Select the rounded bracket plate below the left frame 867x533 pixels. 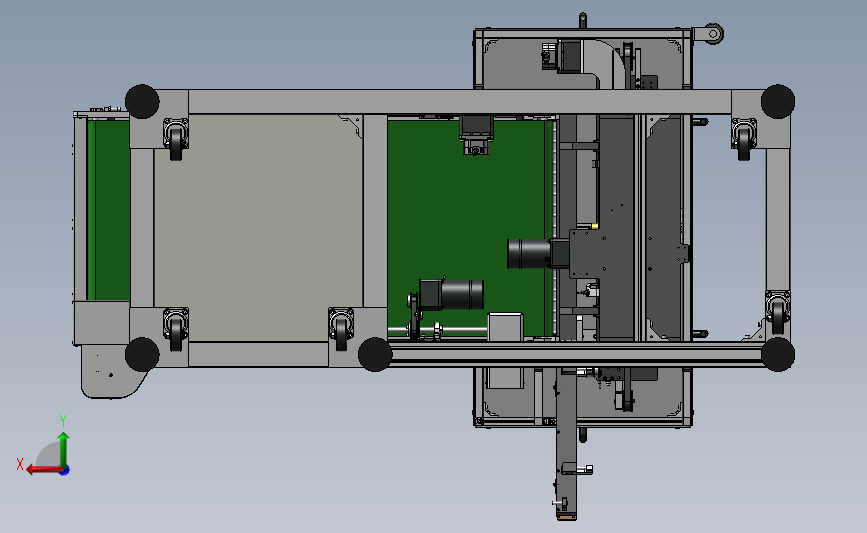[x=112, y=372]
